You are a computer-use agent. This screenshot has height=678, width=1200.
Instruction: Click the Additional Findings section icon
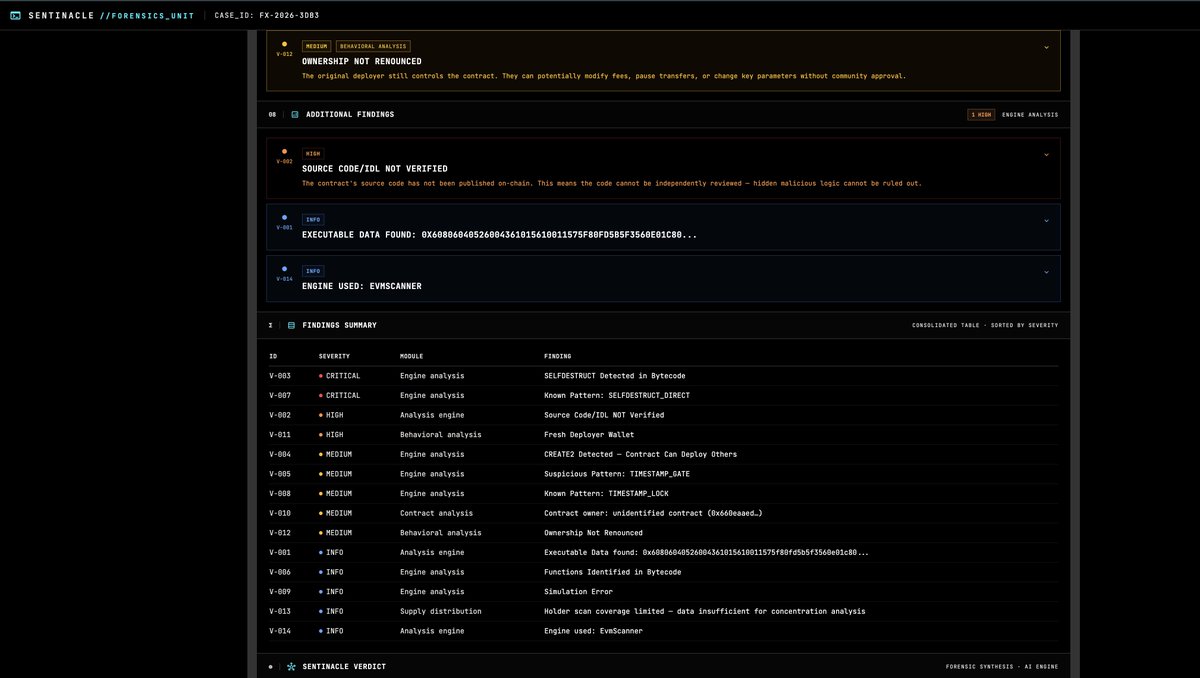pyautogui.click(x=295, y=114)
